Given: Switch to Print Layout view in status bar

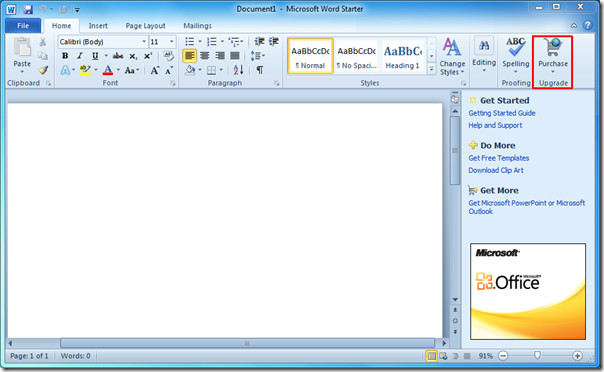Looking at the screenshot, I should point(431,356).
